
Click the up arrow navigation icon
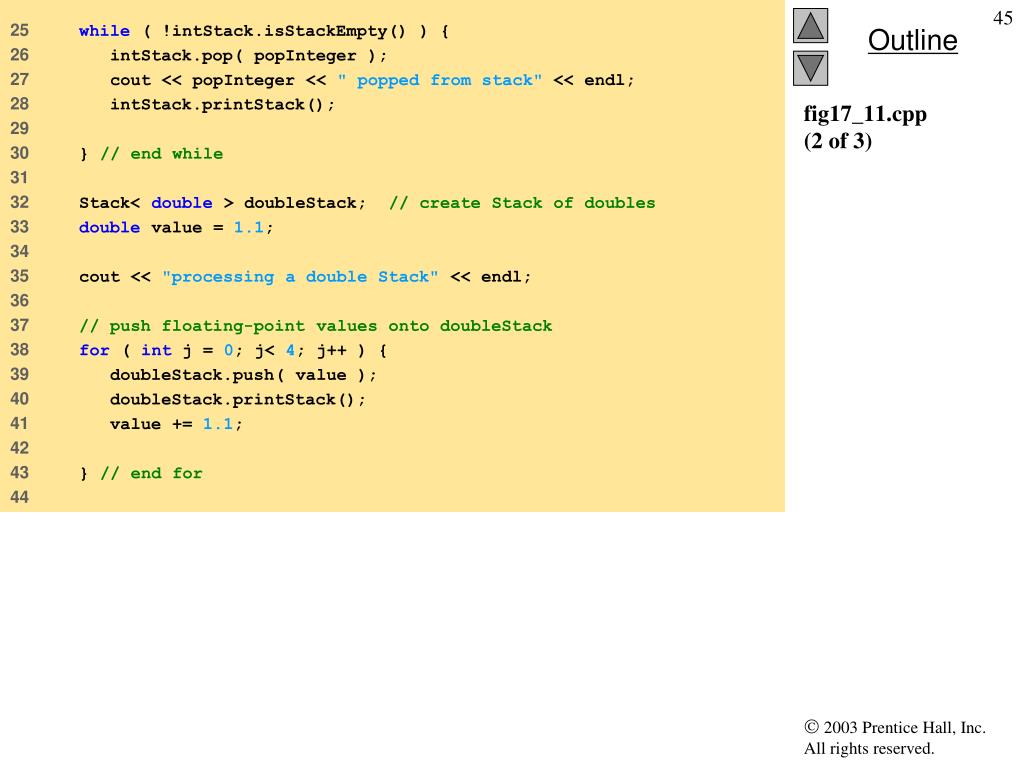coord(810,25)
